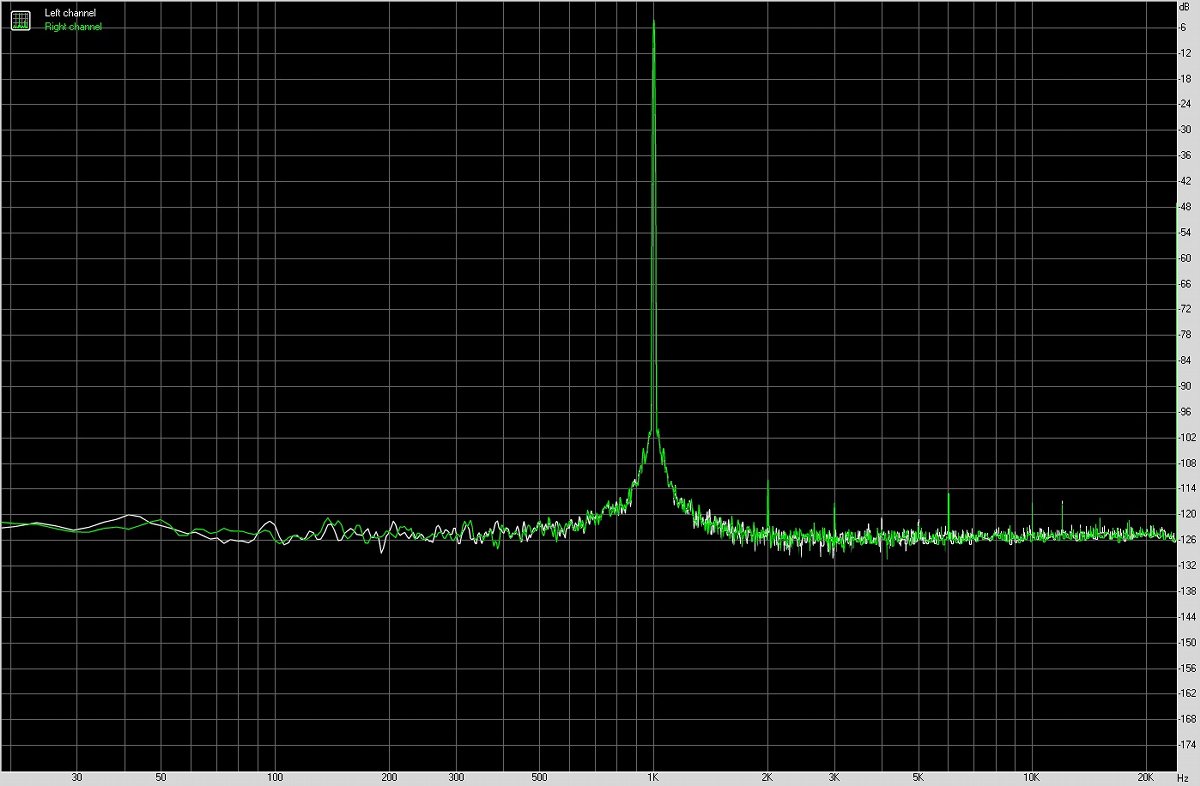The width and height of the screenshot is (1200, 786).
Task: Click the -168 dB axis value
Action: (x=1187, y=719)
